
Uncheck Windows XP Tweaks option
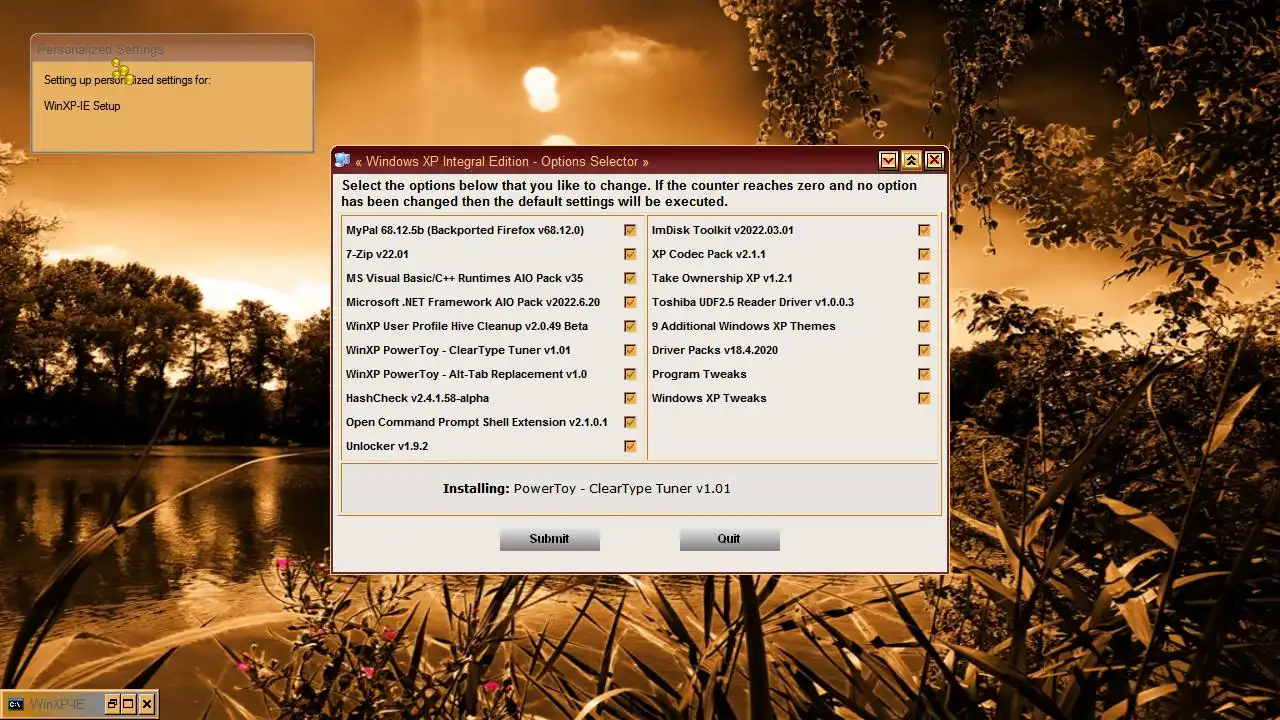(x=924, y=398)
